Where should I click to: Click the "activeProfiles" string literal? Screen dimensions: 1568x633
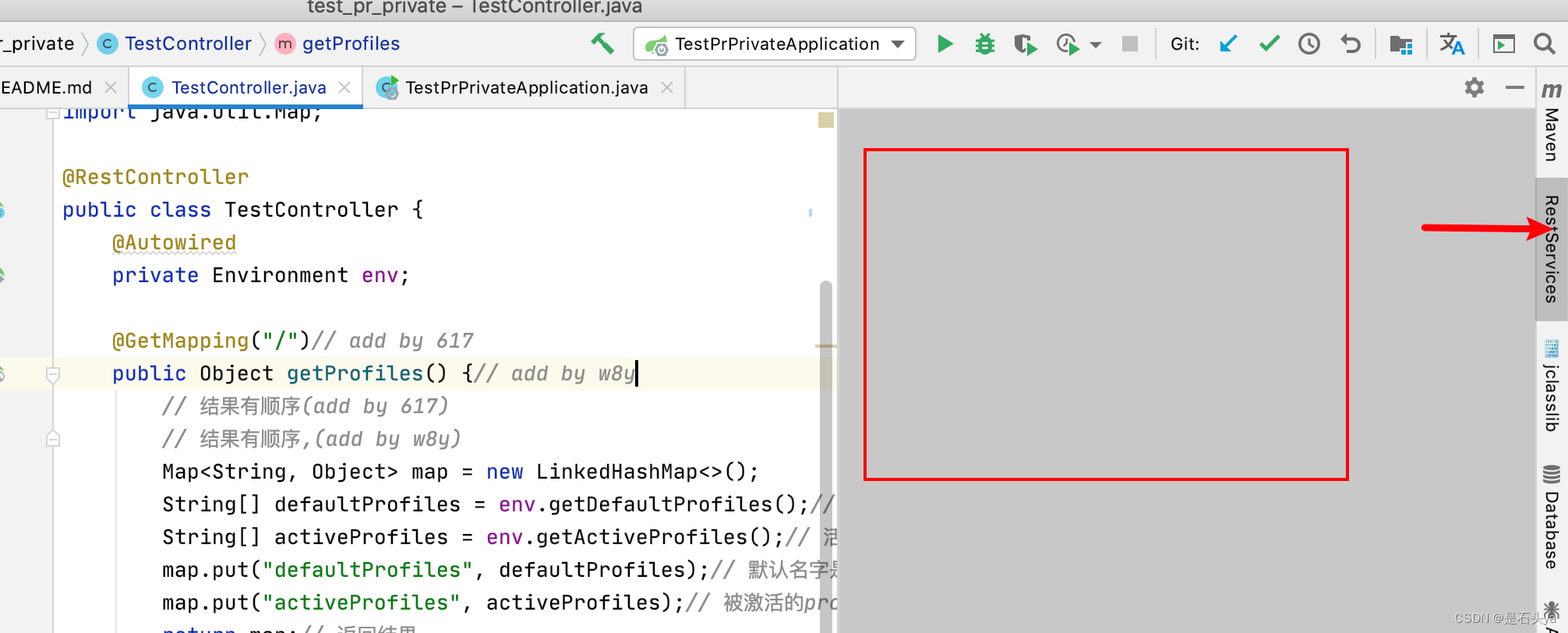362,603
